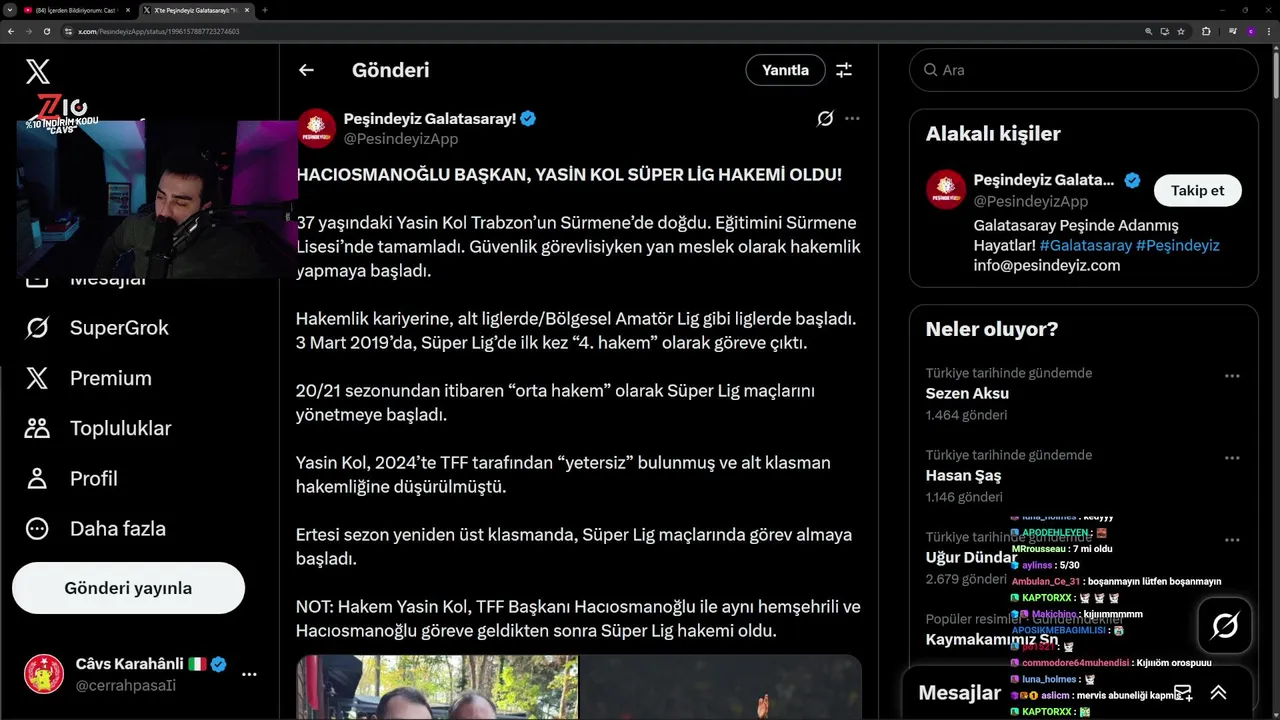The image size is (1280, 720).
Task: Click Takip et follow button
Action: click(x=1197, y=190)
